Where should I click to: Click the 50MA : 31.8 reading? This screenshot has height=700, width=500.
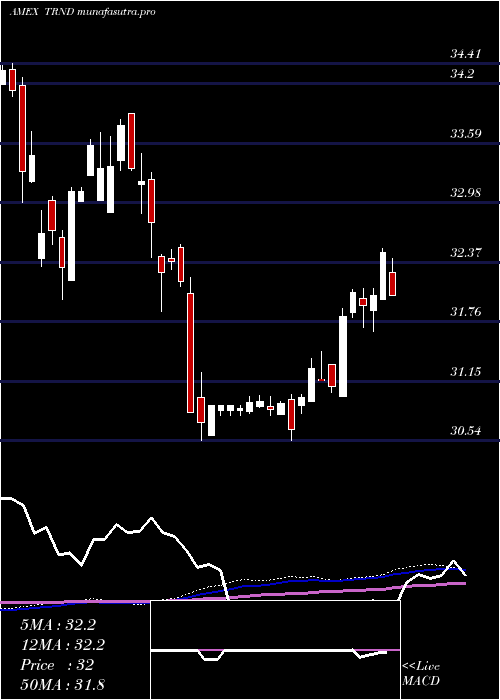coord(62,684)
